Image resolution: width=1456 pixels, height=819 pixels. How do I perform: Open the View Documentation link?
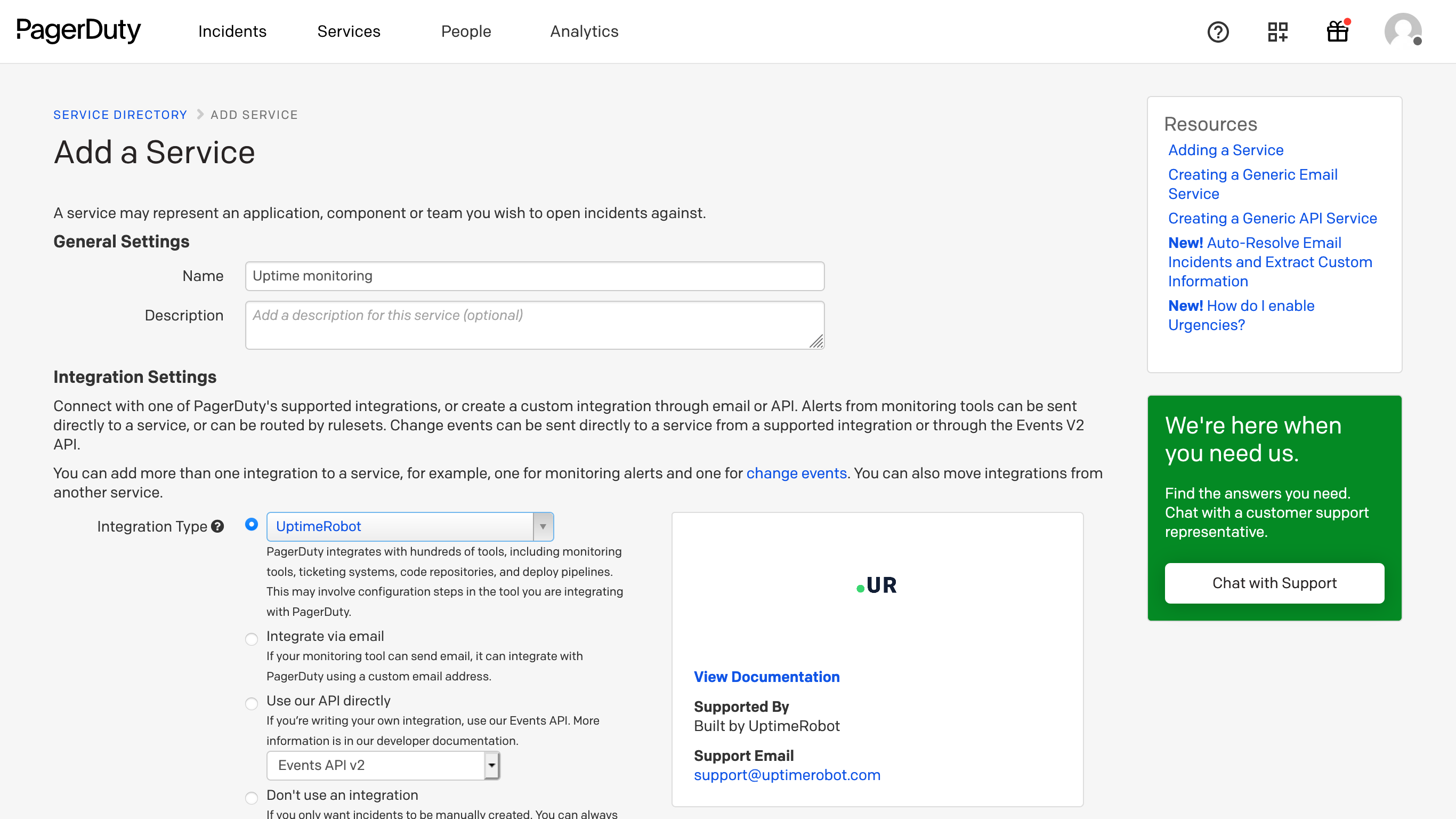pyautogui.click(x=766, y=677)
